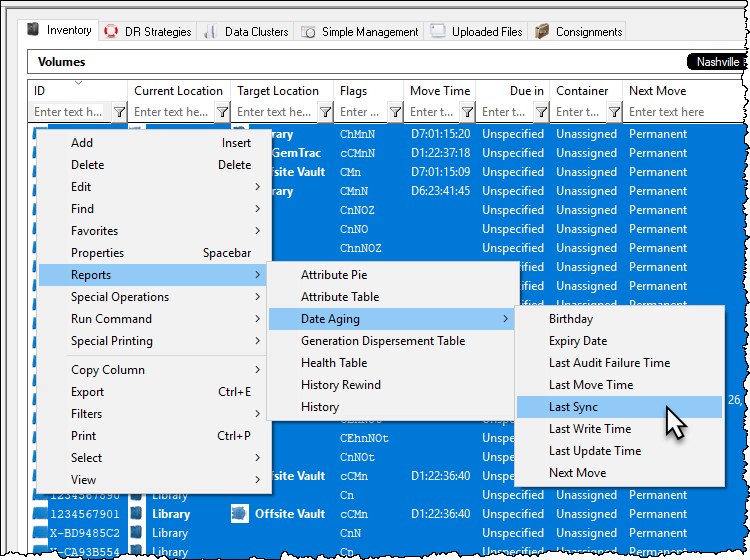Focus the ID filter text field
Viewport: 750px width, 560px height.
coord(70,112)
